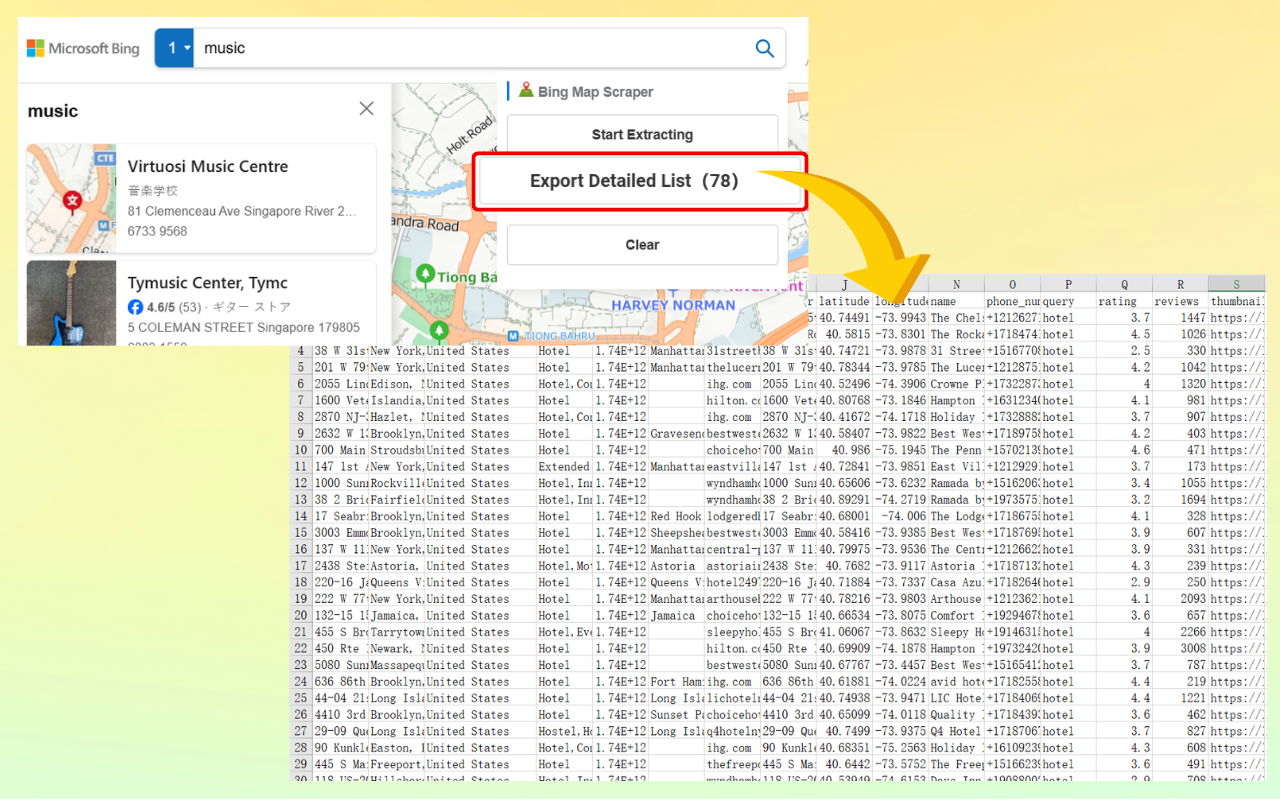Click the Virtuosi Music Centre map thumbnail
The width and height of the screenshot is (1280, 800).
(71, 198)
